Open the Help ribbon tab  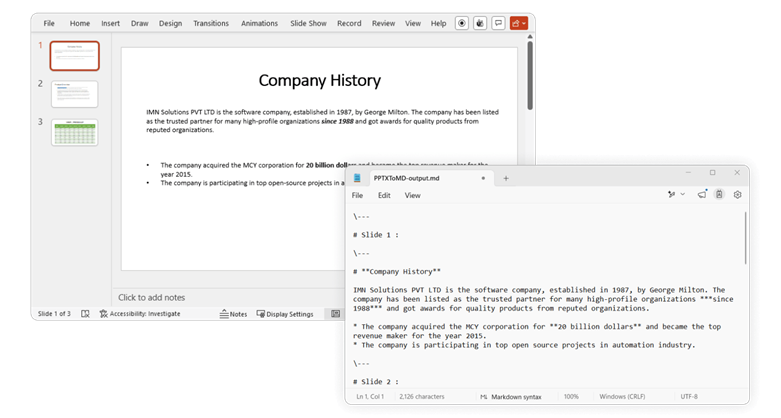tap(438, 23)
